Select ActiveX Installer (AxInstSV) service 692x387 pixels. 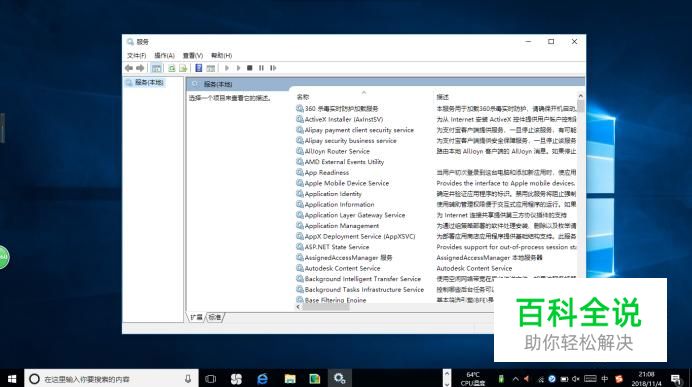339,119
